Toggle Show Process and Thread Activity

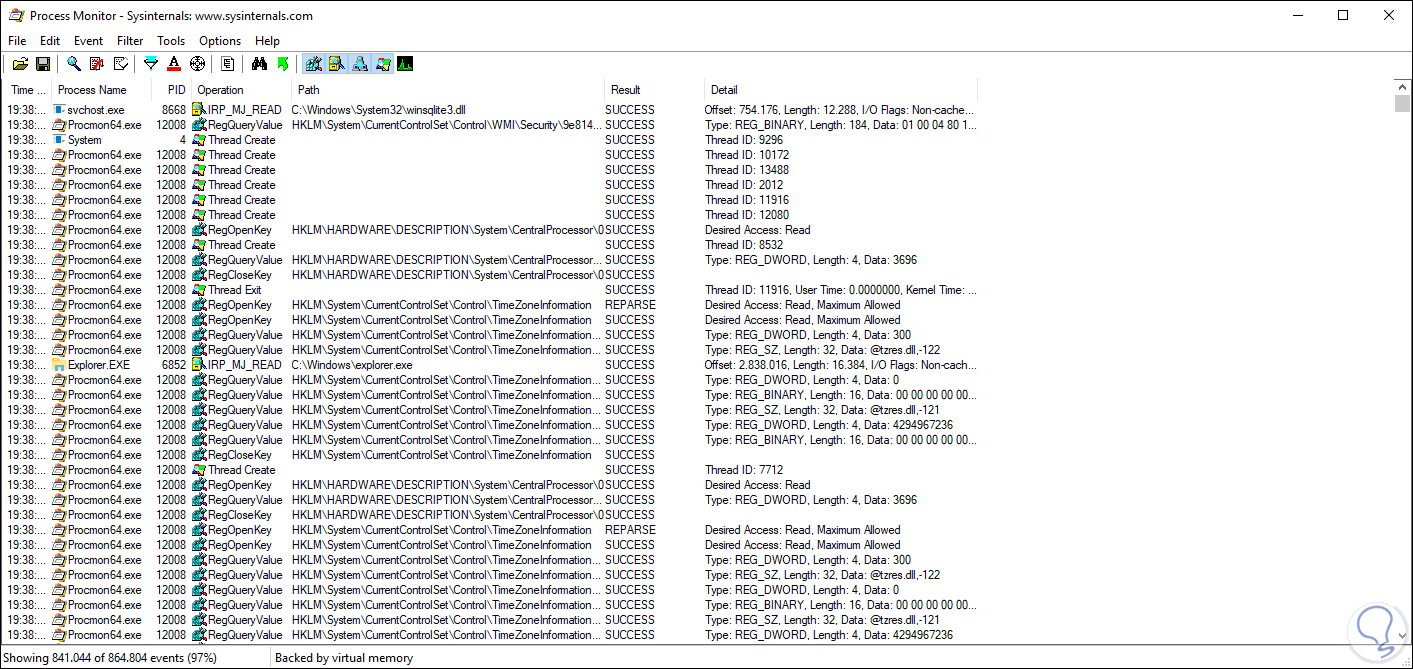click(383, 64)
